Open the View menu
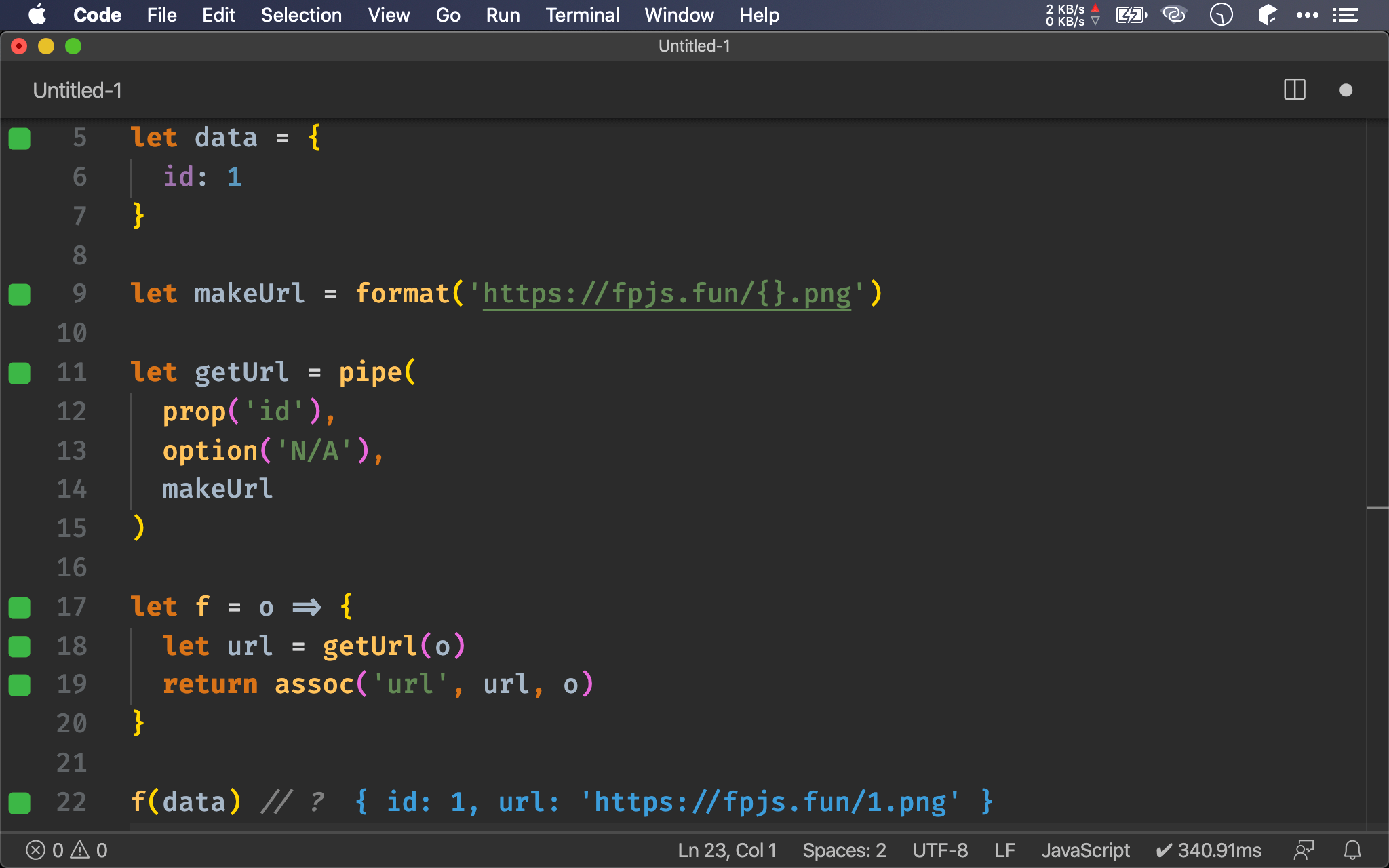Screen dimensions: 1389x868 pos(389,15)
